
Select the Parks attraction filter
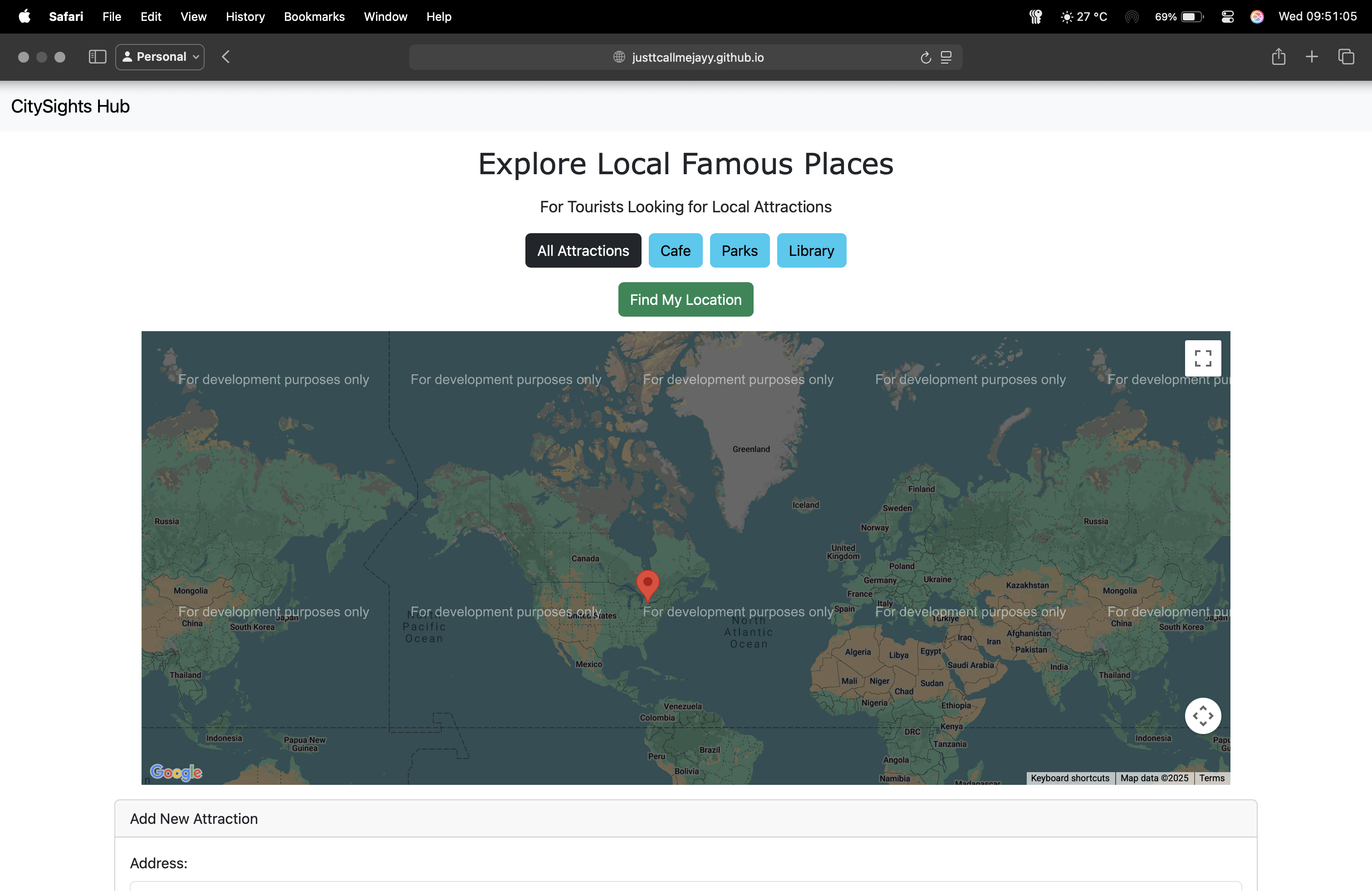click(x=739, y=250)
